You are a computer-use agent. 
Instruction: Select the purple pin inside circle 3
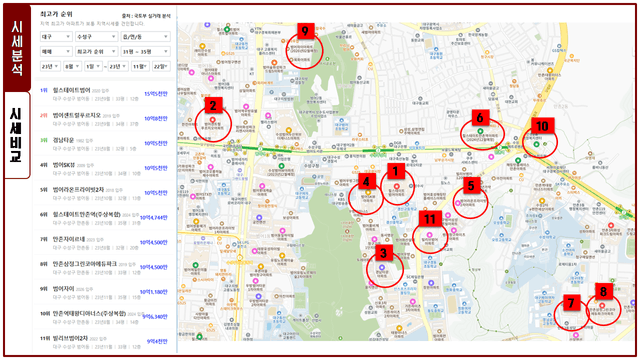click(x=382, y=267)
